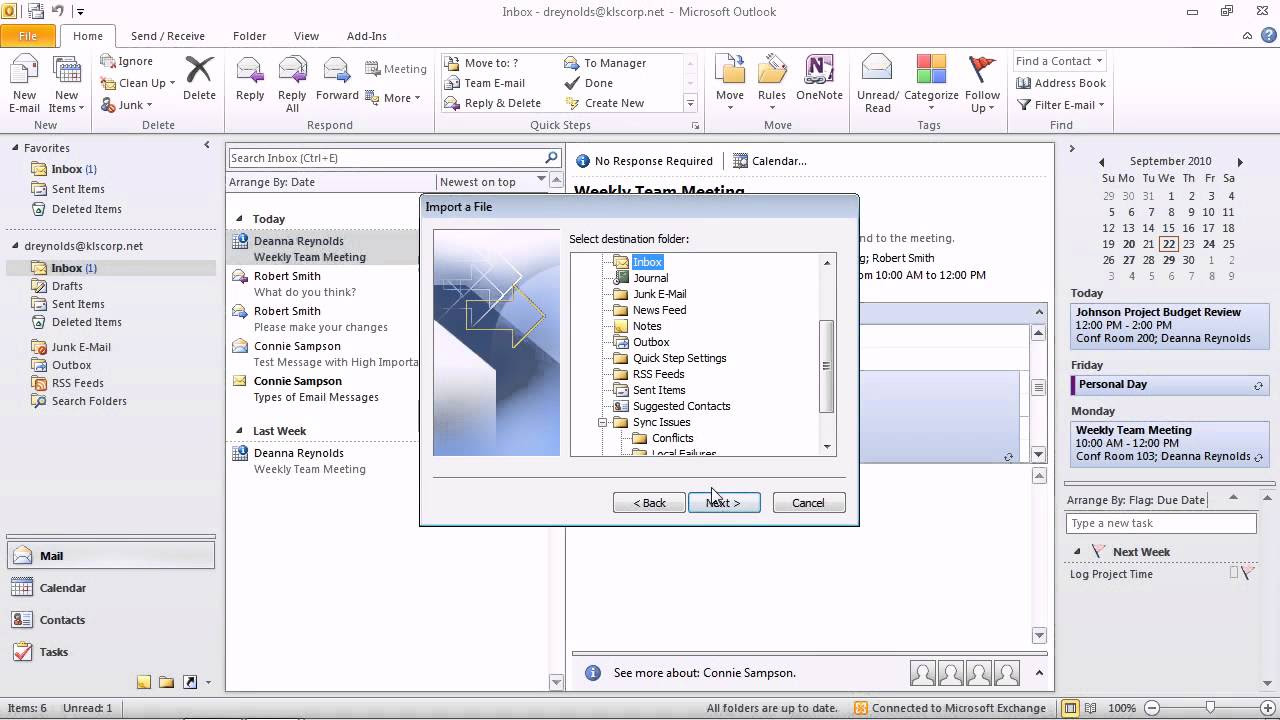1280x720 pixels.
Task: Open Contacts navigation button
Action: click(110, 620)
